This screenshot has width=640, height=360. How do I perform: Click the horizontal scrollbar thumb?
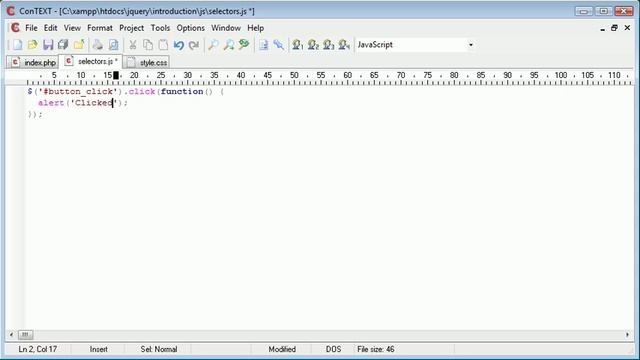pos(25,335)
